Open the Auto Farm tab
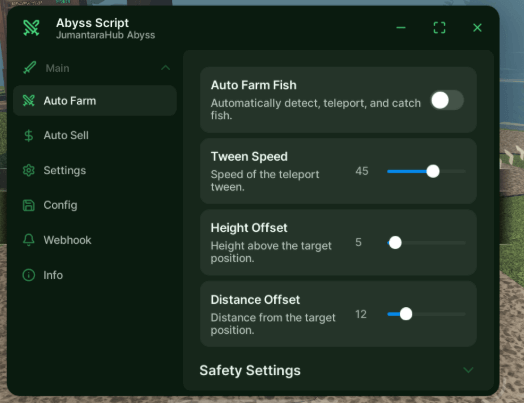524x403 pixels. pyautogui.click(x=95, y=101)
